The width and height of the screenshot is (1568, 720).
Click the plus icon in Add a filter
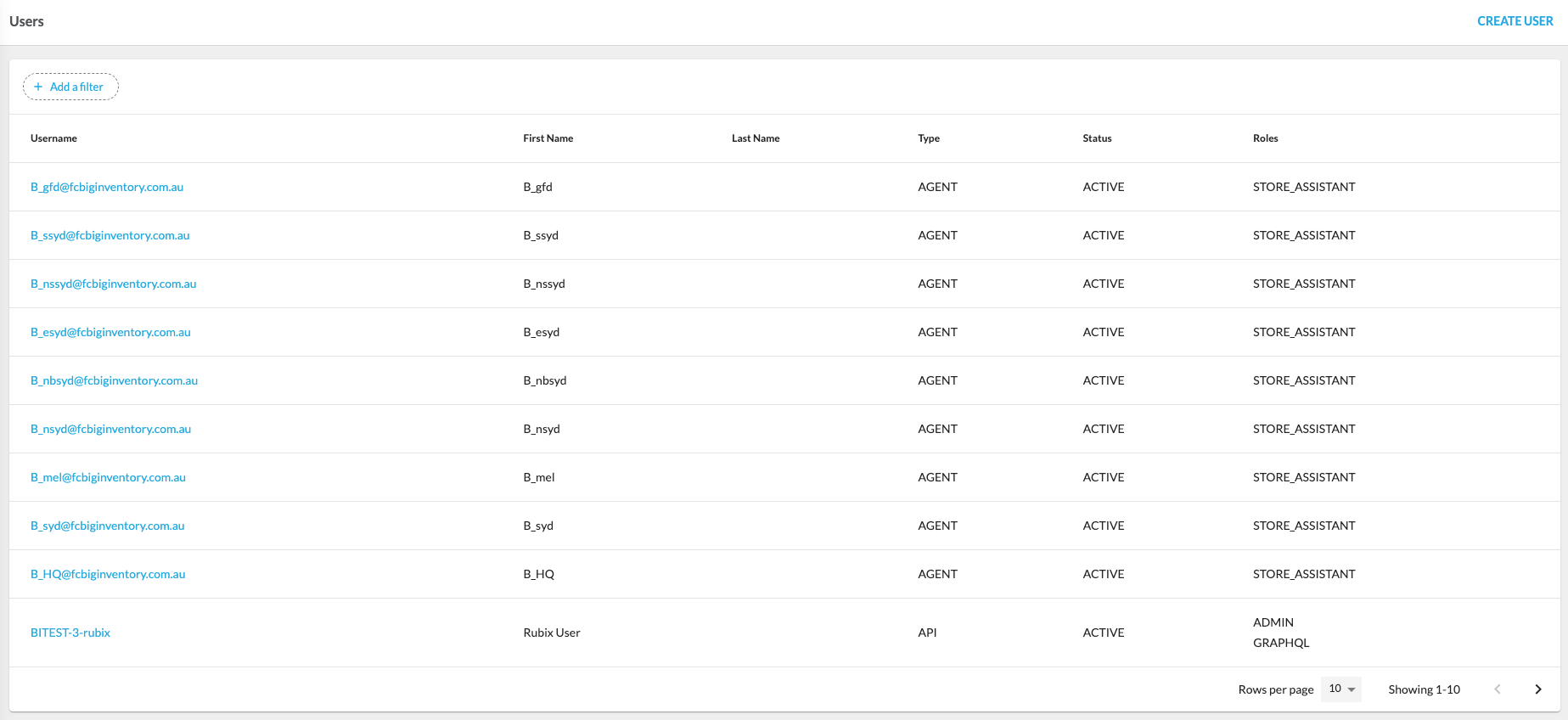(38, 87)
